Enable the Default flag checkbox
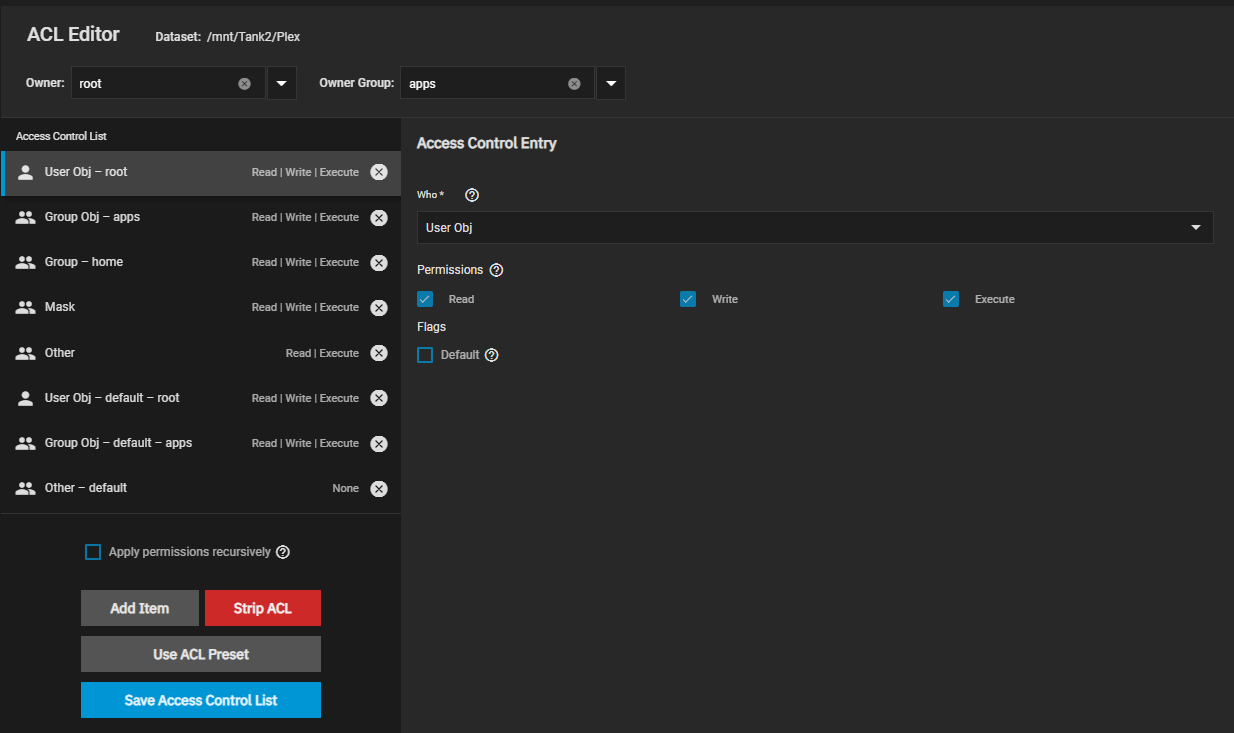The width and height of the screenshot is (1234, 733). [x=425, y=355]
